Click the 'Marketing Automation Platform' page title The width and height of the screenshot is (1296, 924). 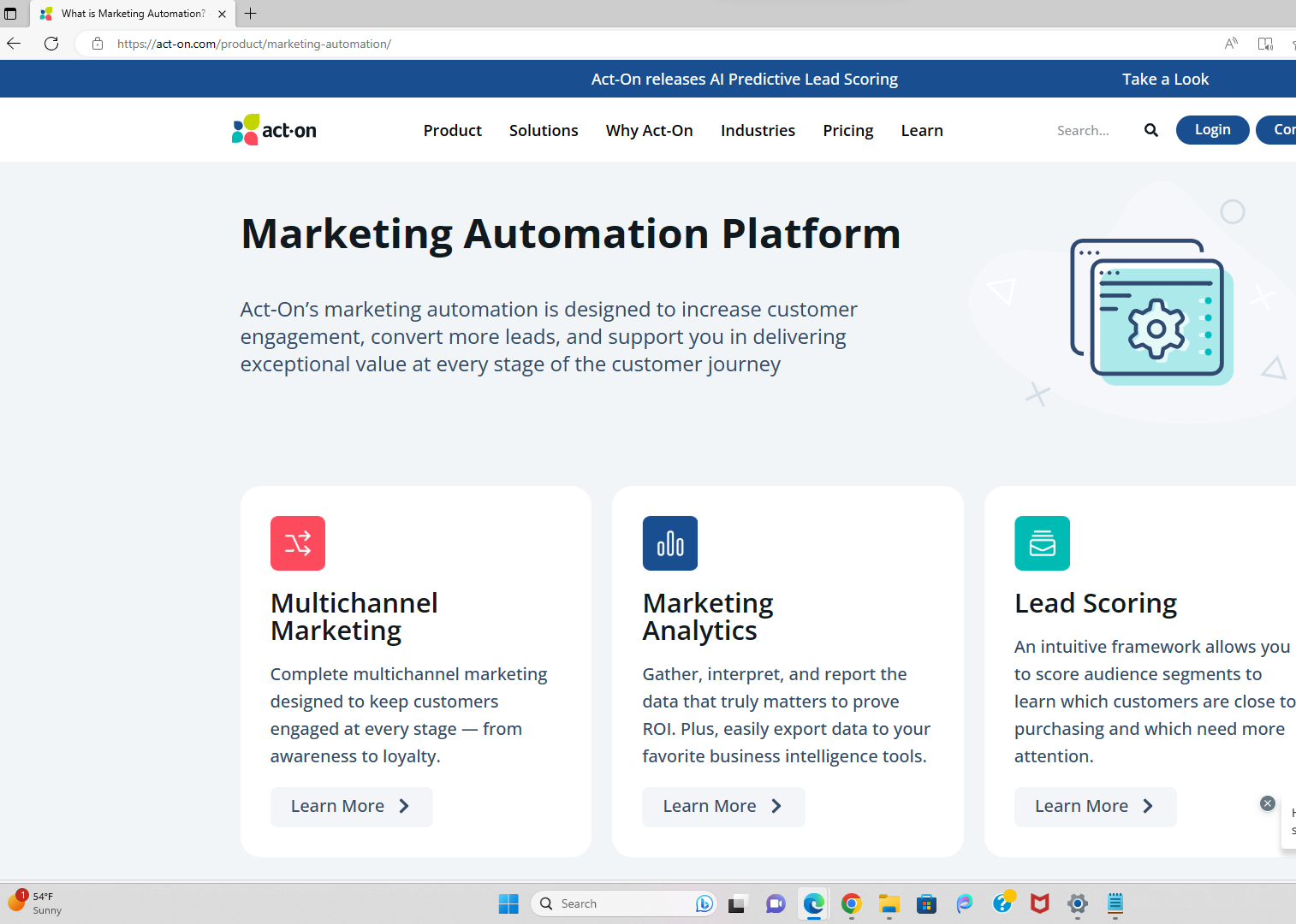point(571,234)
